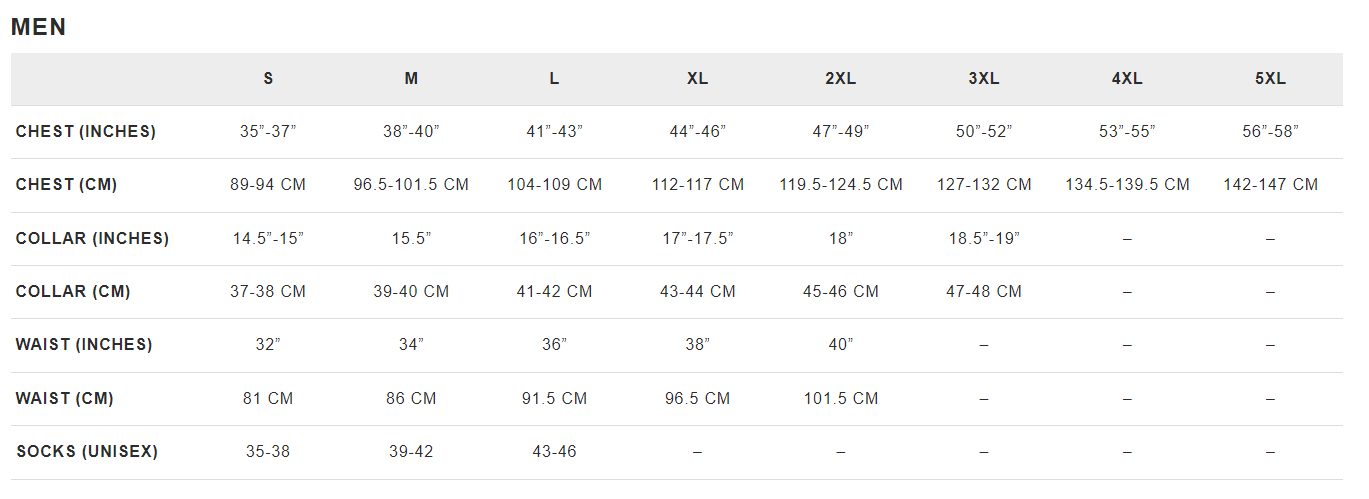The height and width of the screenshot is (499, 1369).
Task: Click the 3XL column header
Action: click(984, 79)
